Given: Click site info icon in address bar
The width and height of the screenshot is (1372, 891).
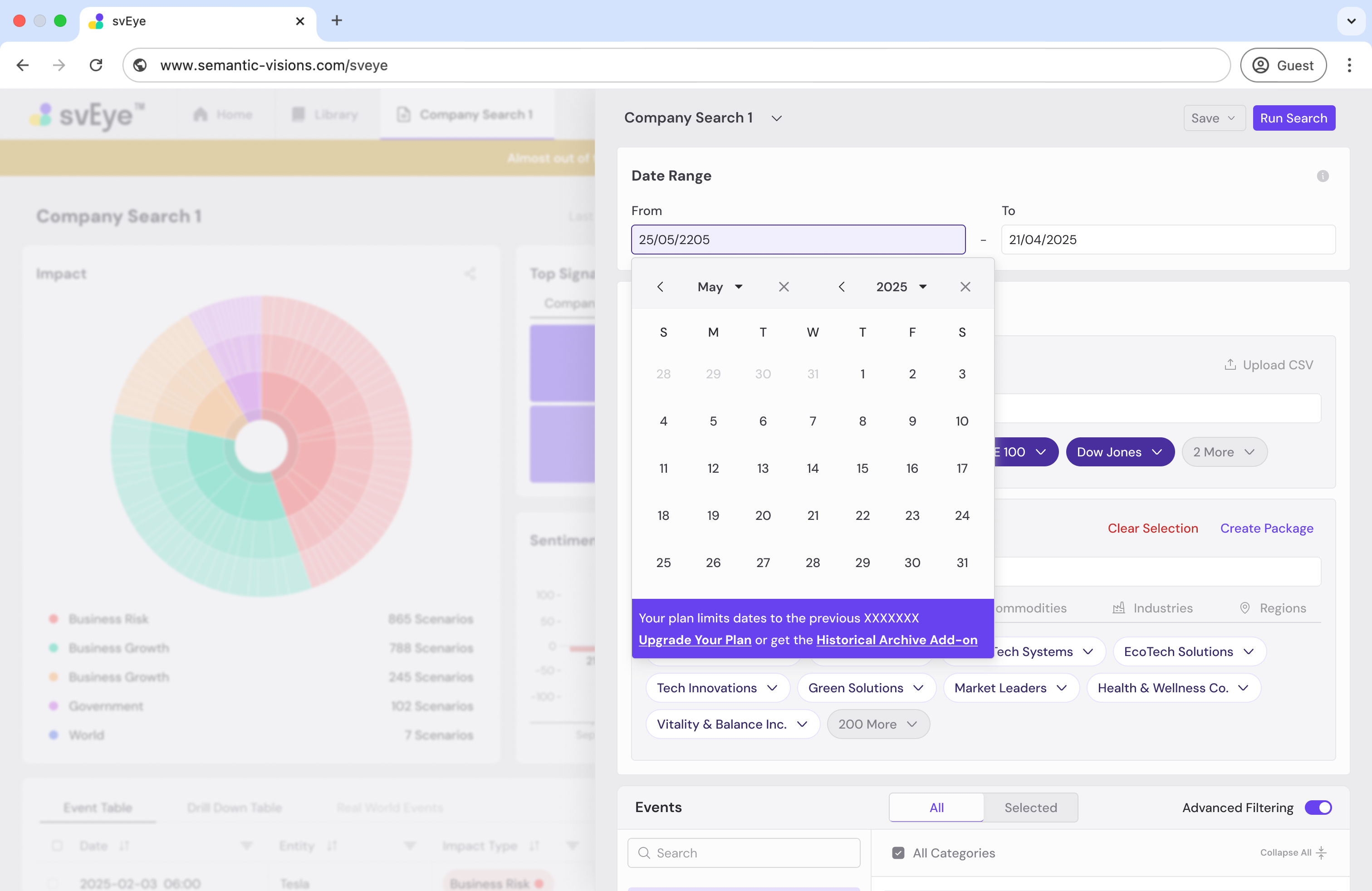Looking at the screenshot, I should 140,65.
